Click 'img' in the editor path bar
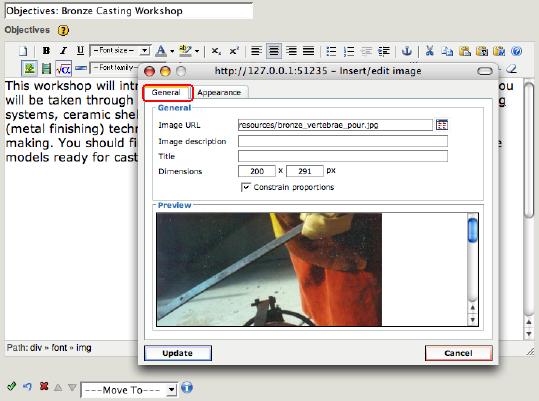The image size is (539, 401). (84, 348)
